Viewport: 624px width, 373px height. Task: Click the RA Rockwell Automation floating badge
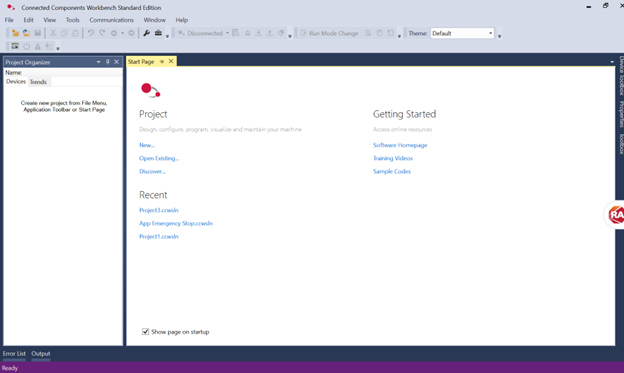615,215
